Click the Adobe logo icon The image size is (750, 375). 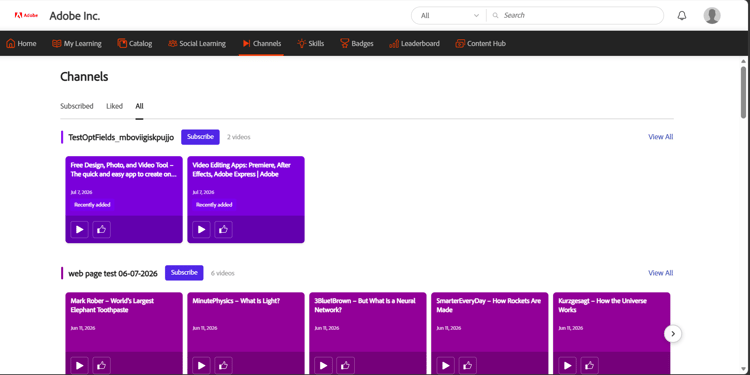(26, 15)
